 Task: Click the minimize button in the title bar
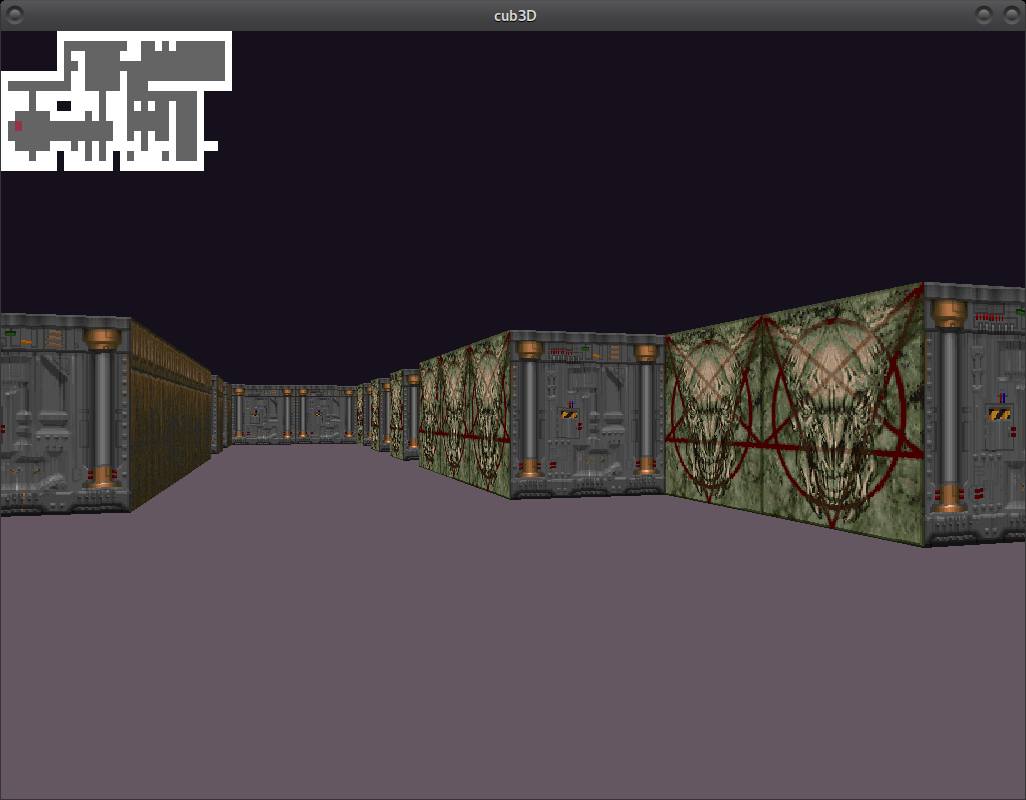[x=983, y=14]
